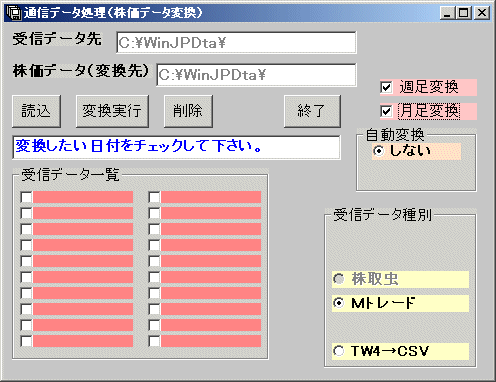Viewport: 496px width, 382px height.
Task: Click the message box reading 変換したい日付をチェックして下さい。
Action: pos(176,147)
